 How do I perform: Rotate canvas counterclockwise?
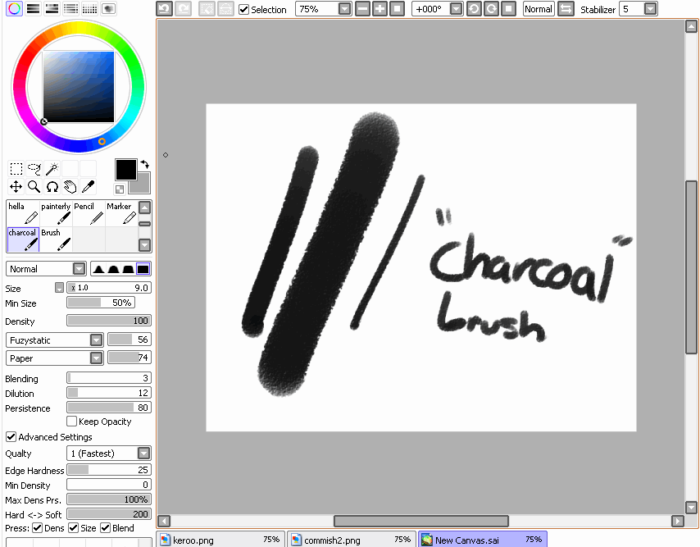(x=474, y=9)
